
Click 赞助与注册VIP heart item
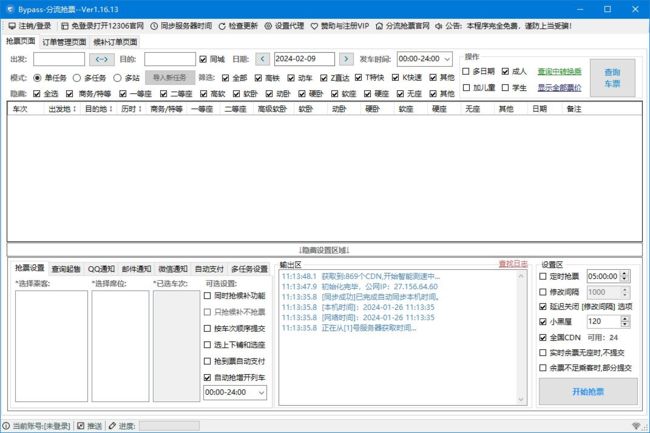pyautogui.click(x=340, y=26)
